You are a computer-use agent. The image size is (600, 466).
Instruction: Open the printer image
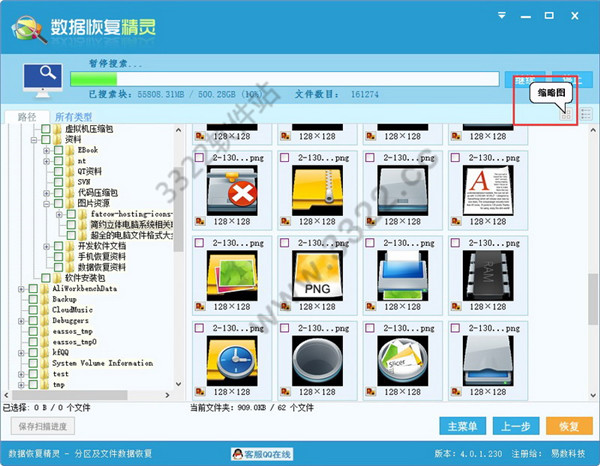point(403,275)
